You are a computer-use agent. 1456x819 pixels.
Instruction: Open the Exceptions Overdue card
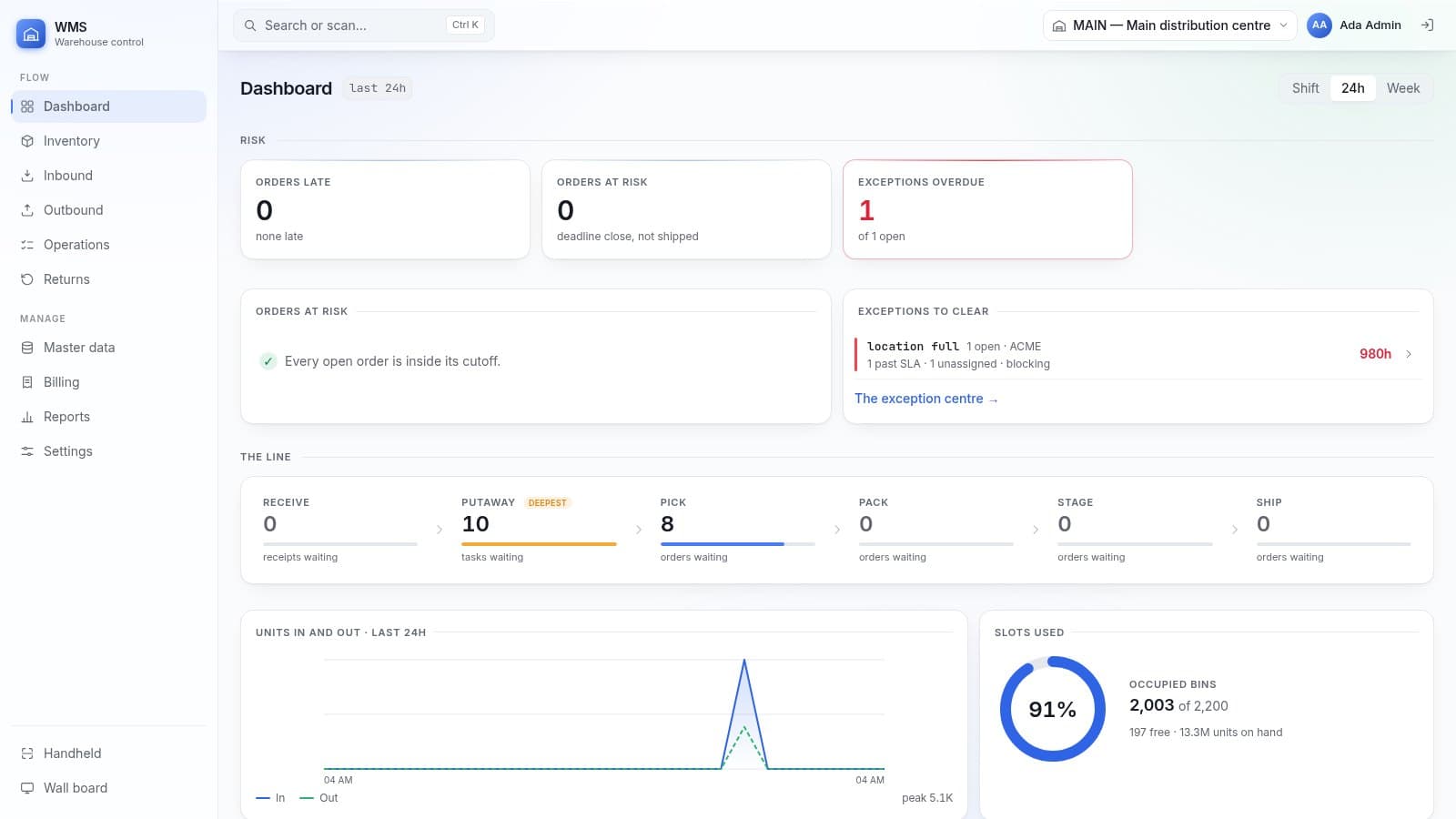pos(987,209)
